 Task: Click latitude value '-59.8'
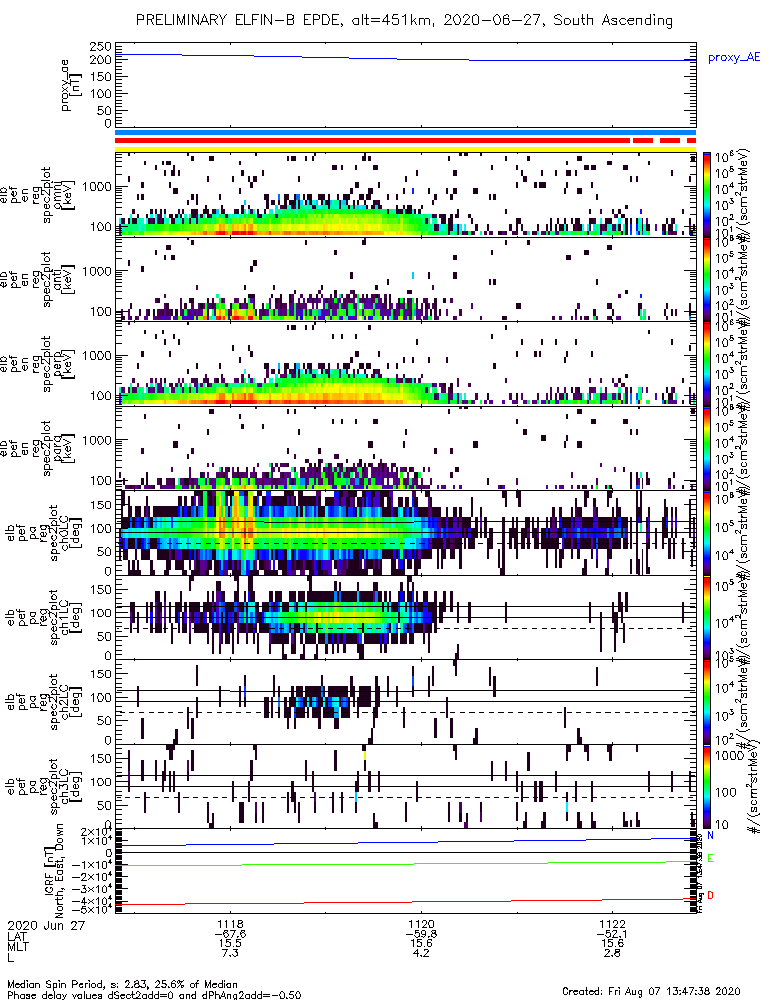click(421, 934)
